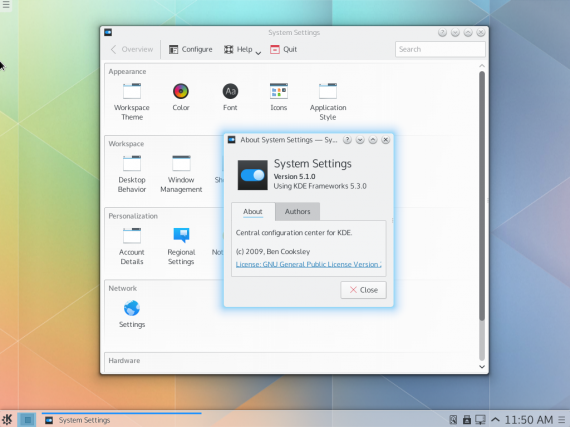Open the Icons settings module

click(x=279, y=97)
